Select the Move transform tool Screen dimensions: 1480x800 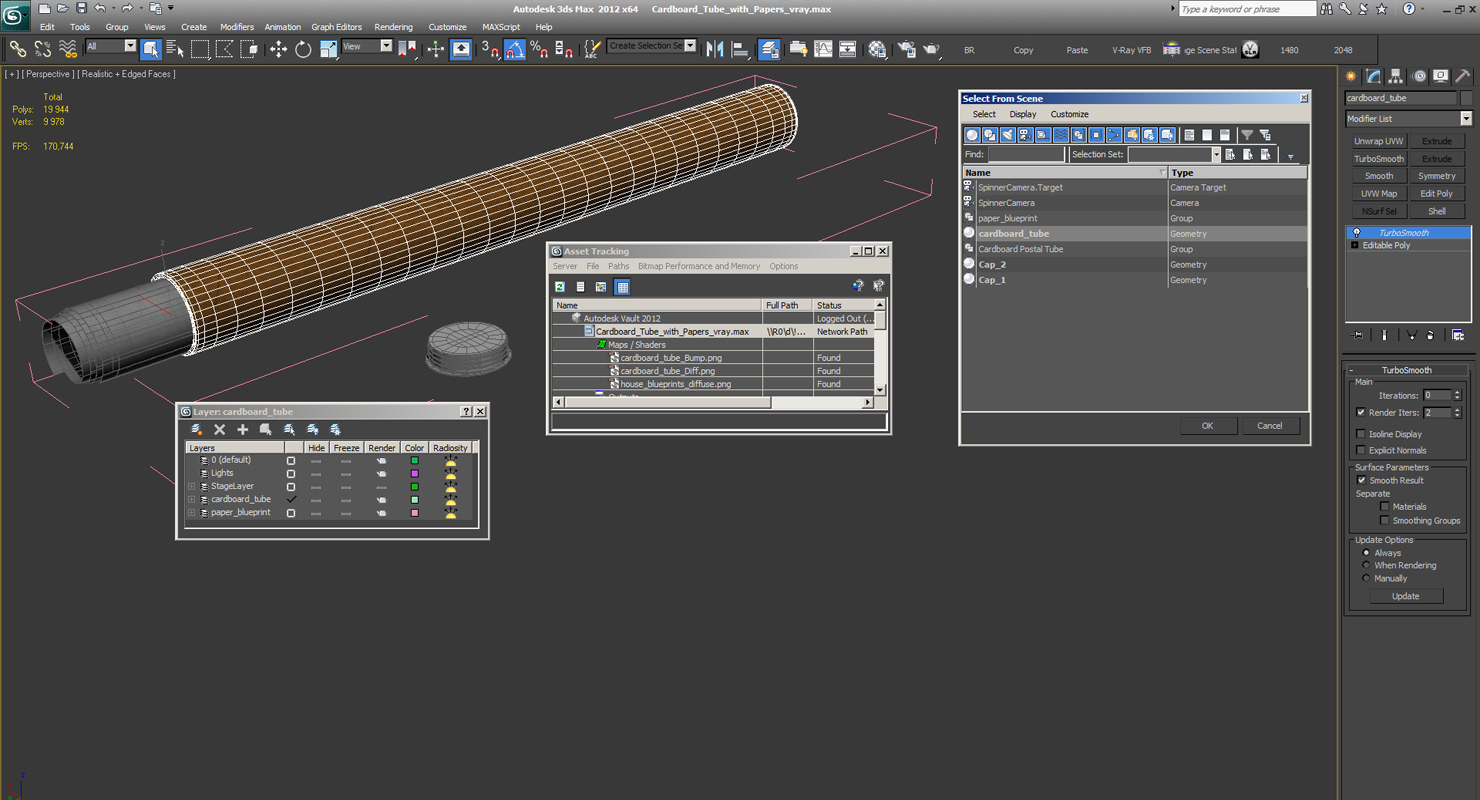[x=278, y=49]
